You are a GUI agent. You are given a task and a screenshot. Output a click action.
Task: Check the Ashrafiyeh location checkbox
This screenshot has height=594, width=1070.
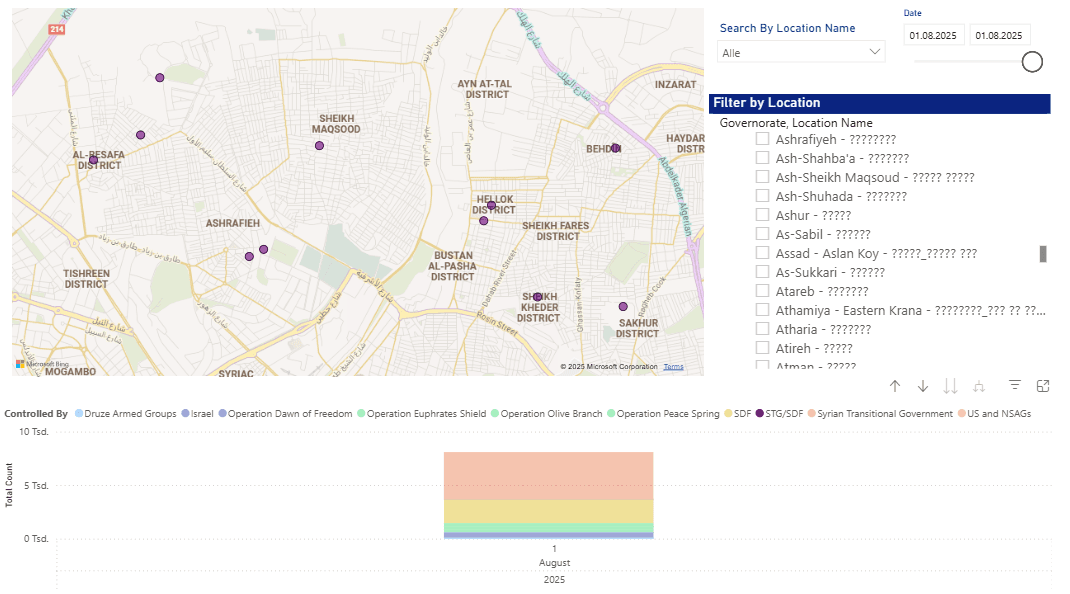coord(762,139)
